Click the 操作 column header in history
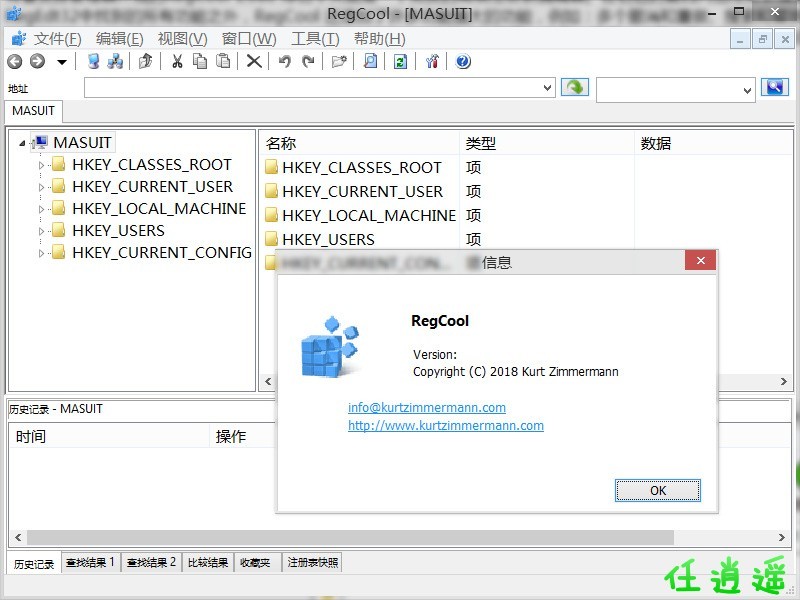The height and width of the screenshot is (600, 800). point(243,436)
